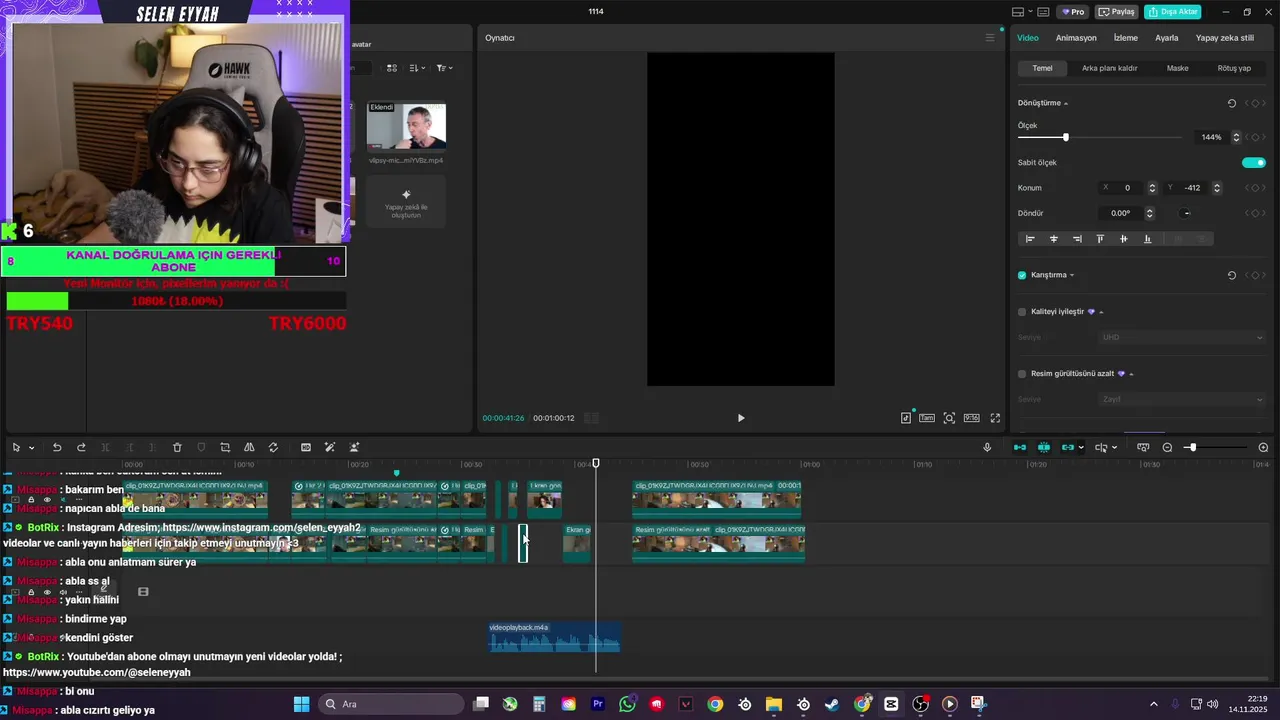Toggle clip linkage in the timeline
The width and height of the screenshot is (1280, 720).
click(1067, 447)
